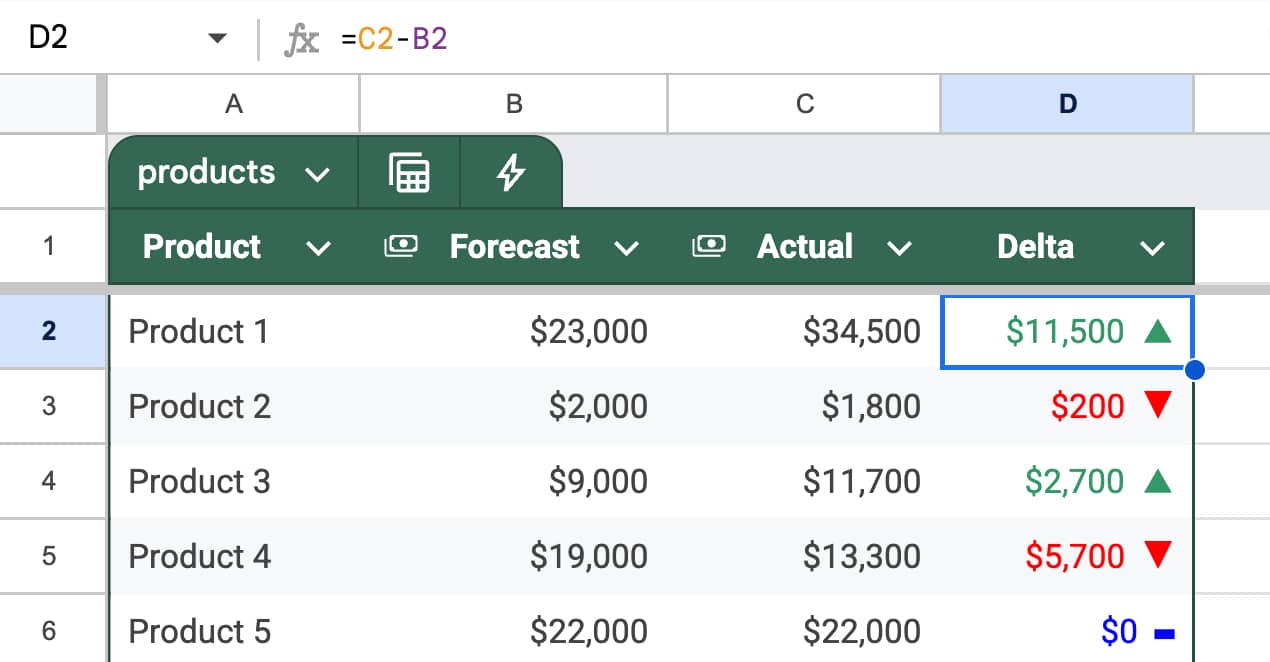
Task: Open the Product column dropdown
Action: point(318,248)
